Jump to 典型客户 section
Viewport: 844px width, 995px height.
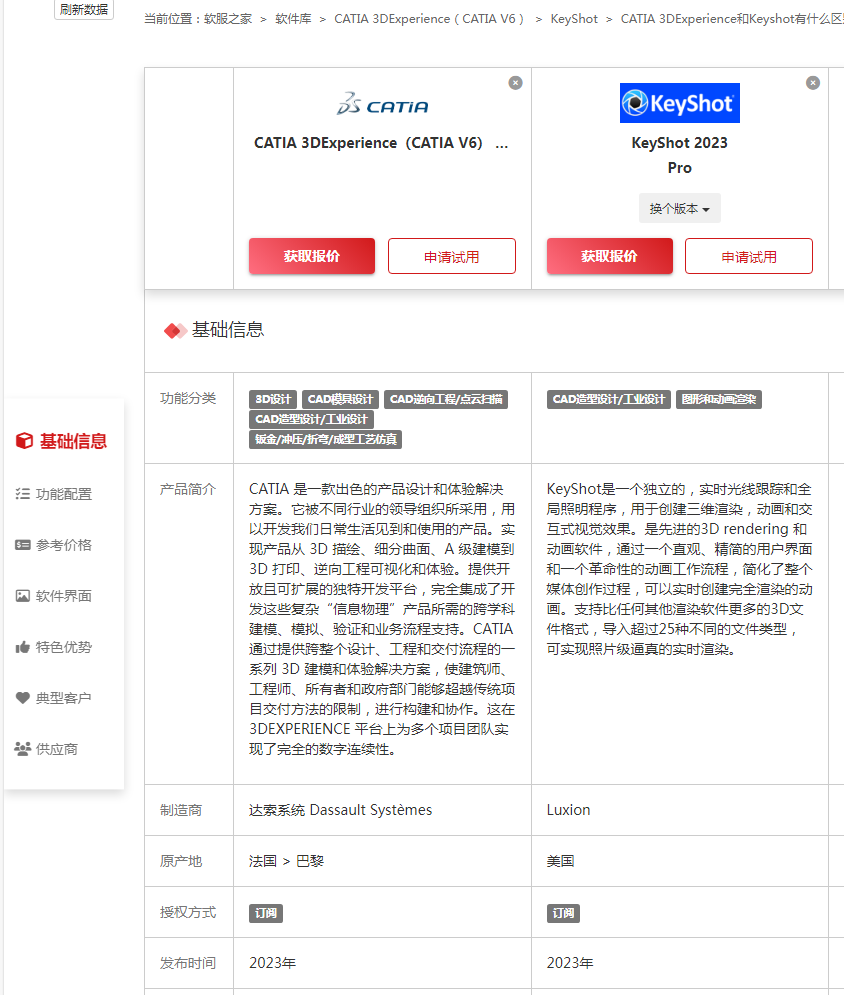point(63,698)
